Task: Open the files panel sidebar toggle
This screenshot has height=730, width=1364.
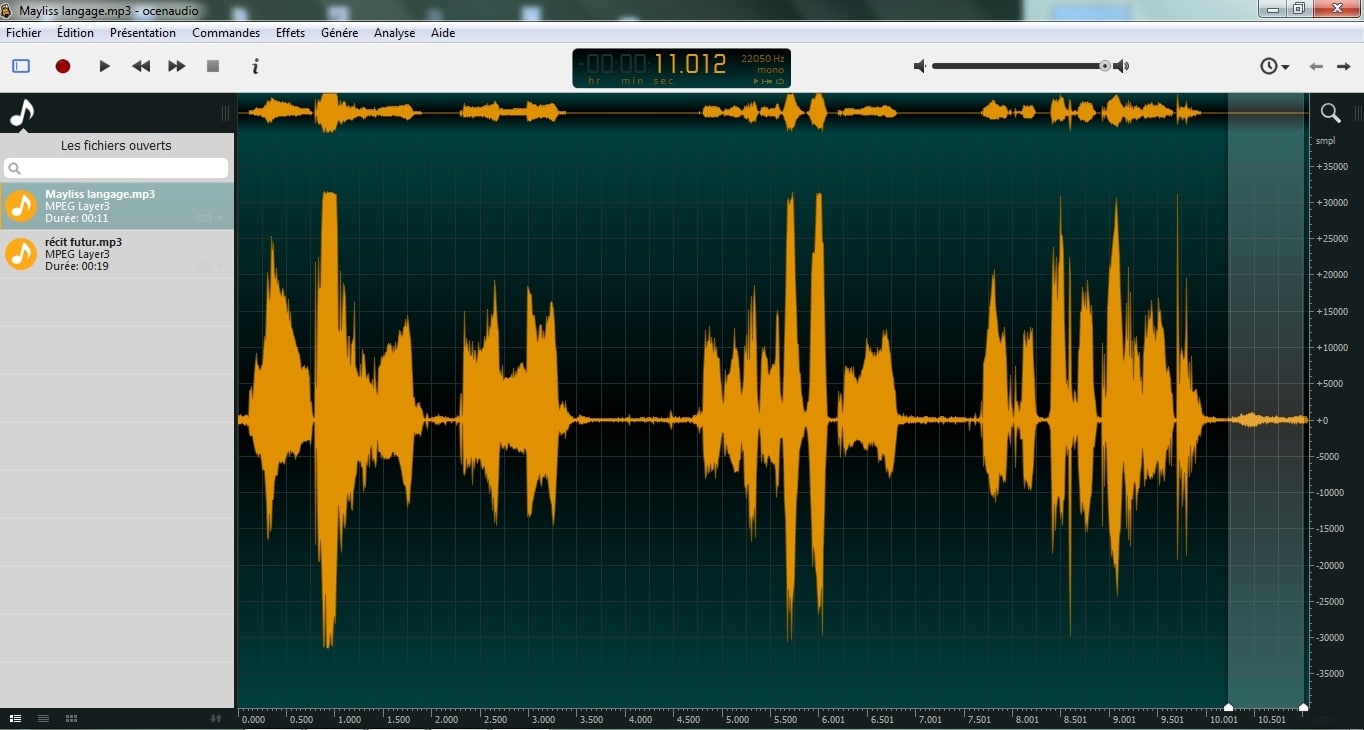Action: [x=20, y=66]
